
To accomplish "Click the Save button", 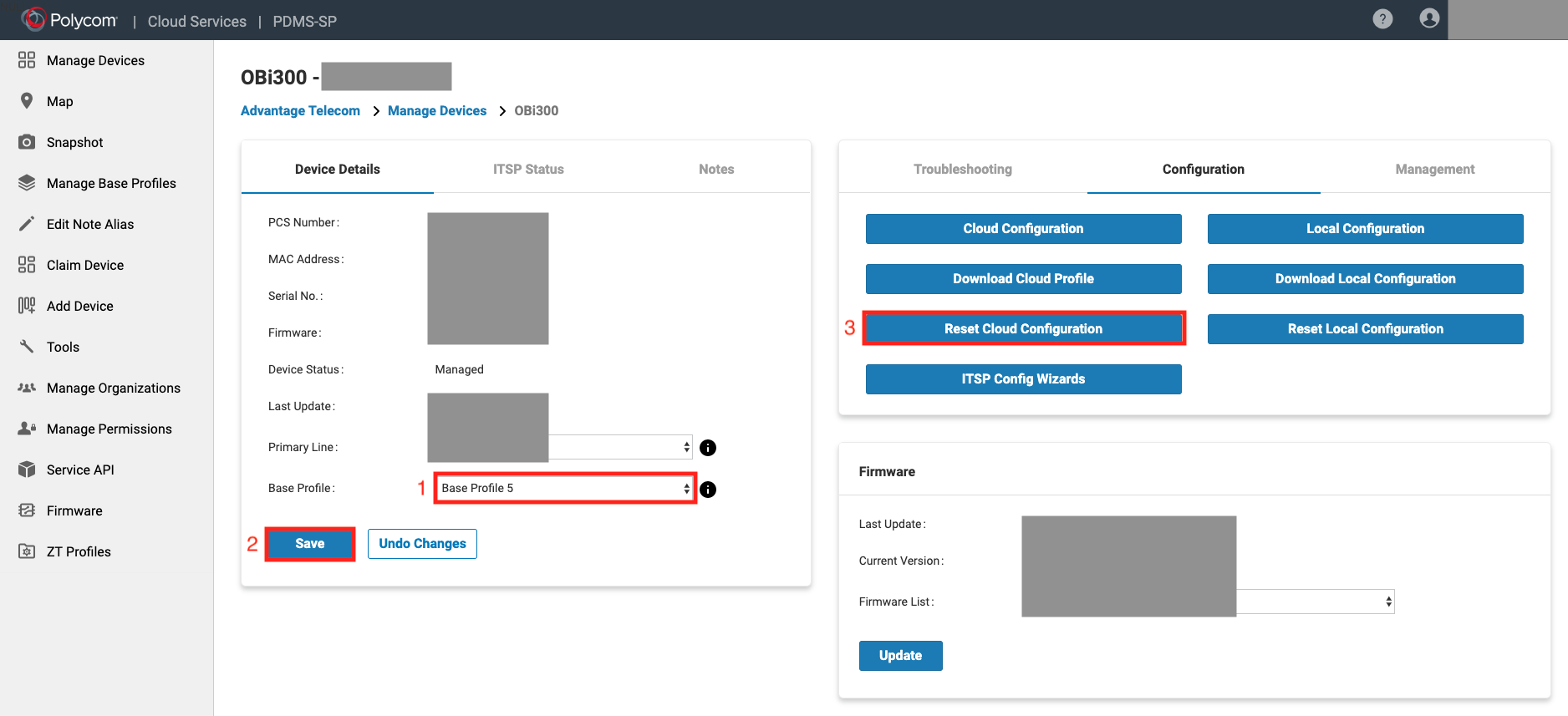I will [x=310, y=544].
